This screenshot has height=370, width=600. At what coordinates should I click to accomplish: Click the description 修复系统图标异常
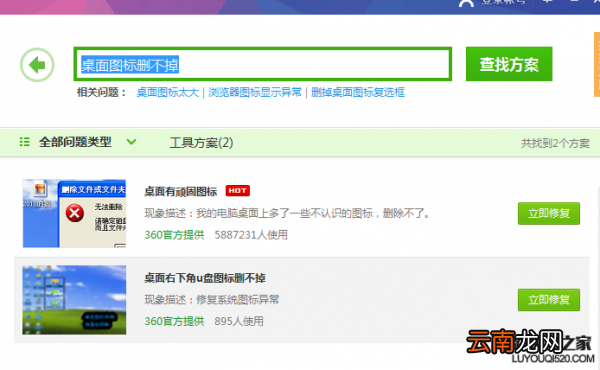(238, 300)
